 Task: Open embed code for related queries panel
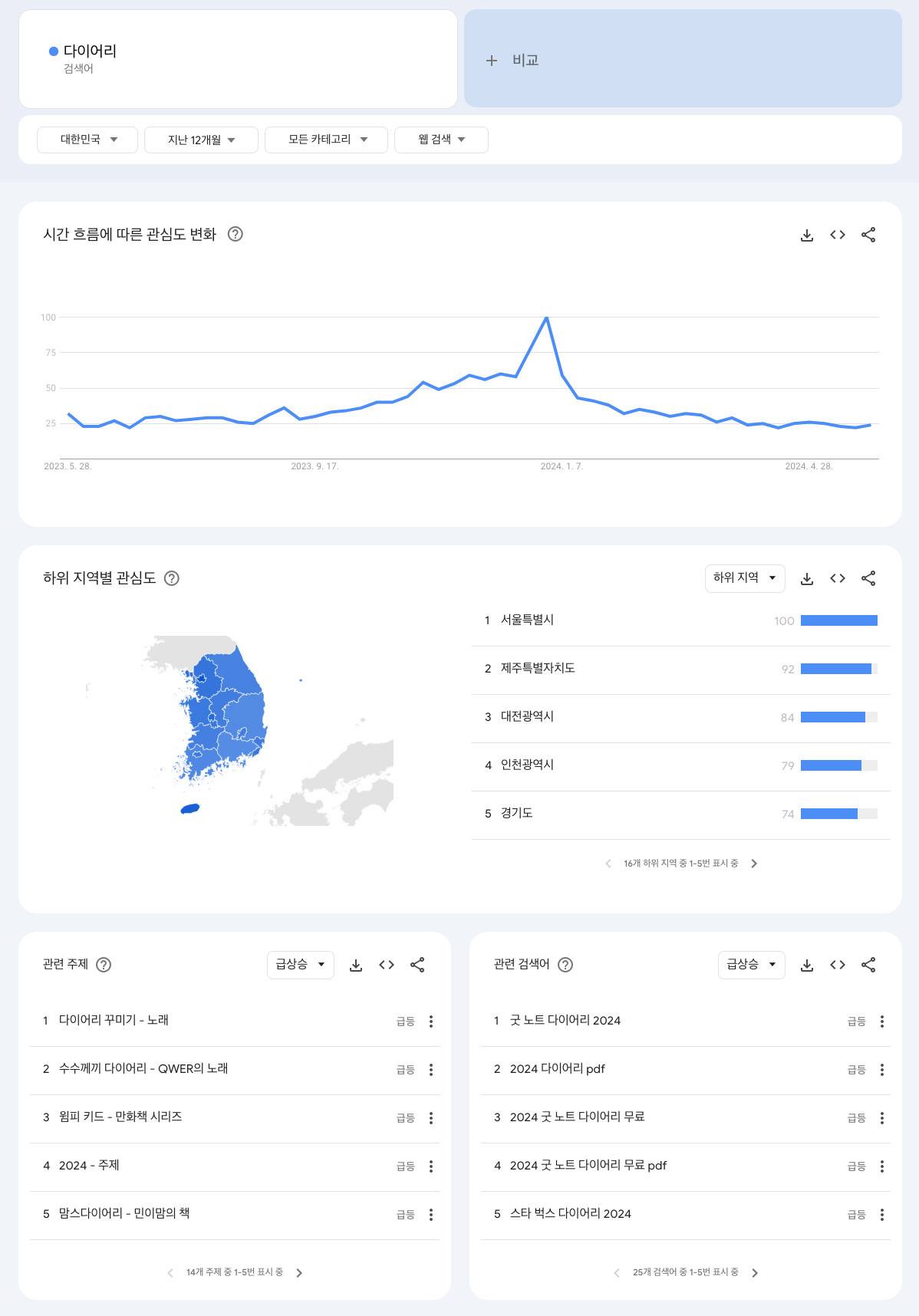pos(837,965)
